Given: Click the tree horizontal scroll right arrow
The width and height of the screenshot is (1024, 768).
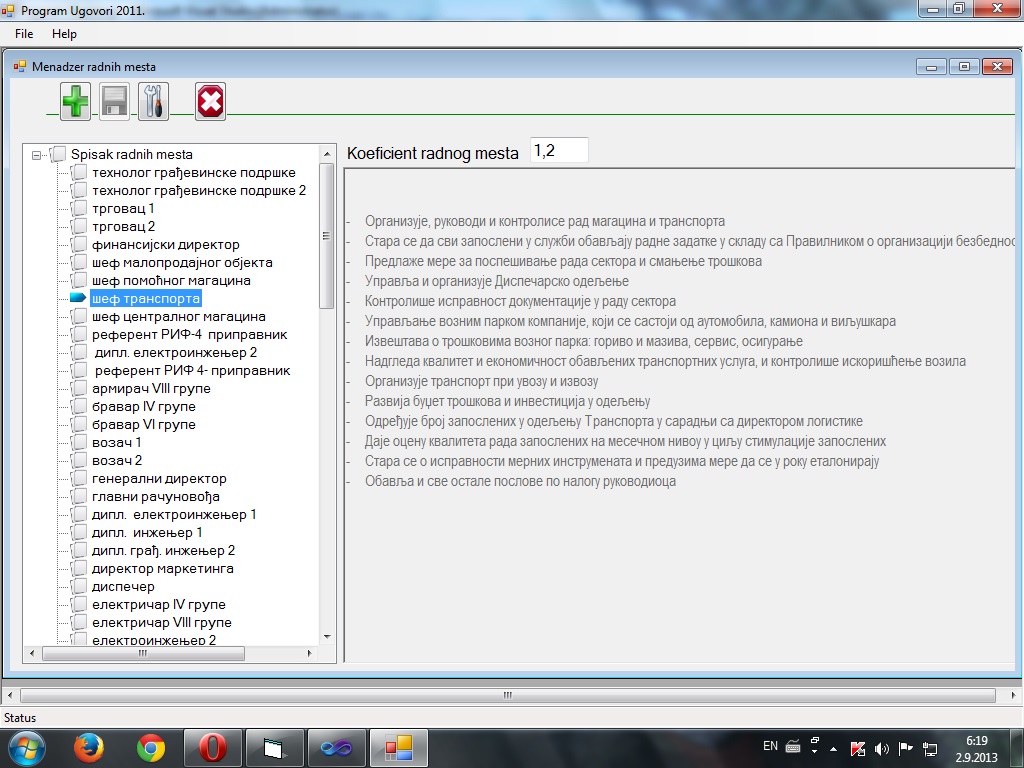Looking at the screenshot, I should tap(310, 653).
